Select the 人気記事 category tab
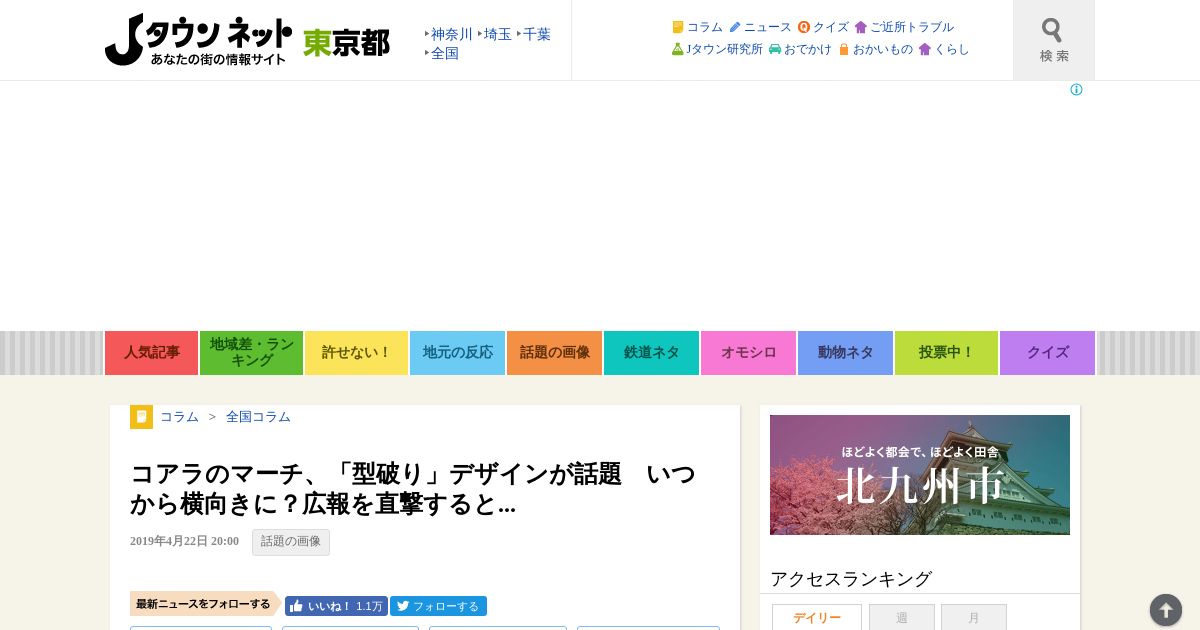1200x630 pixels. point(151,353)
